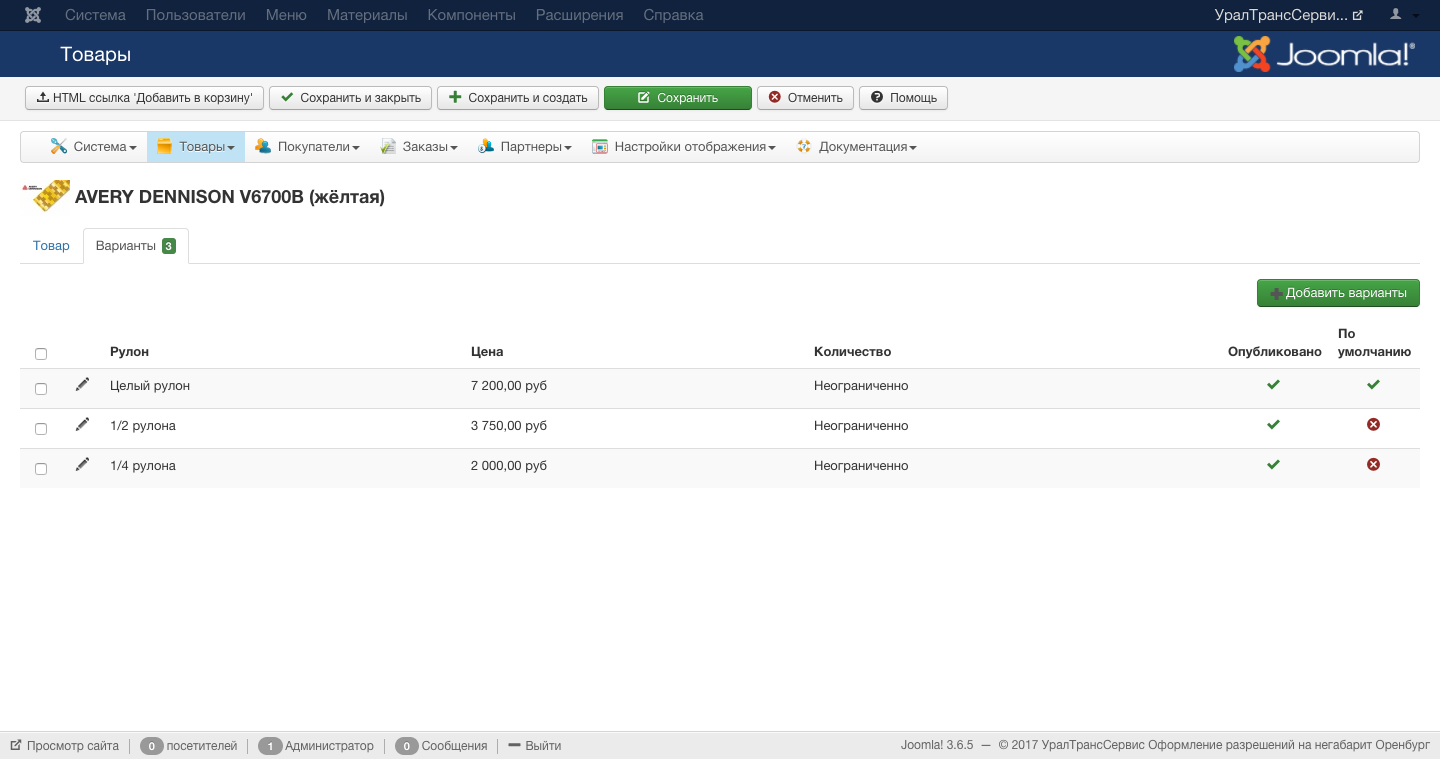The width and height of the screenshot is (1440, 759).
Task: Click the price 7 200,00 руб
Action: pos(509,386)
